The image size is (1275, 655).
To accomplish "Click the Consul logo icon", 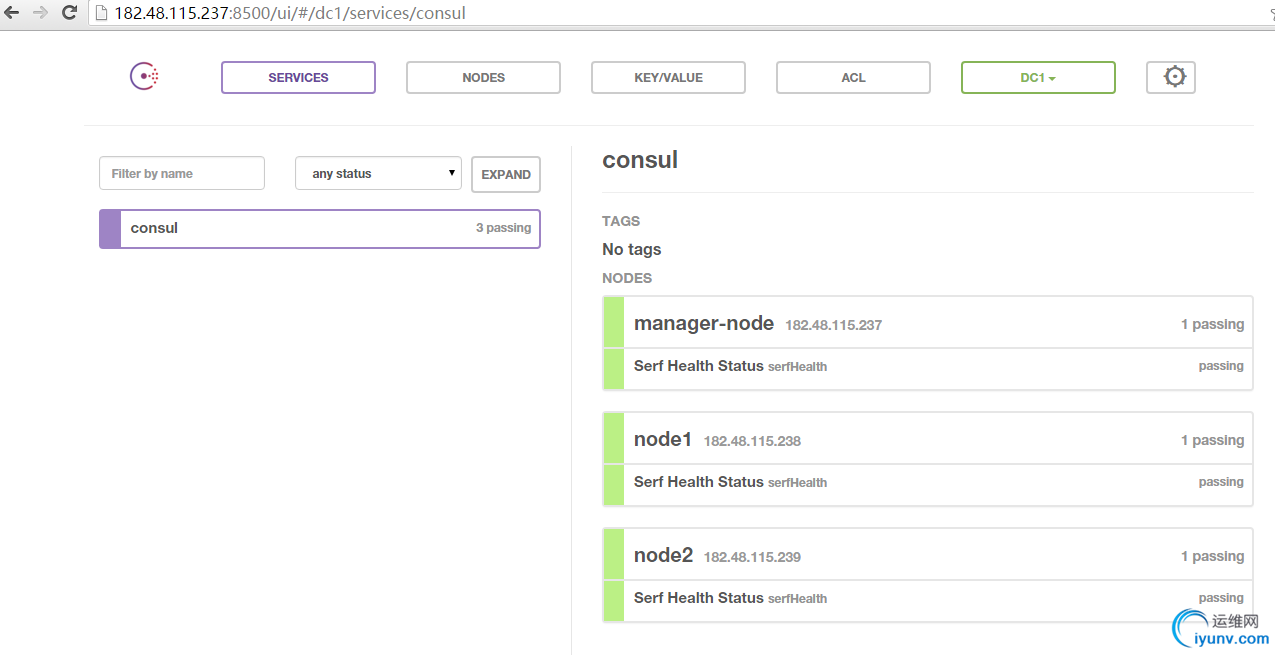I will pos(144,77).
